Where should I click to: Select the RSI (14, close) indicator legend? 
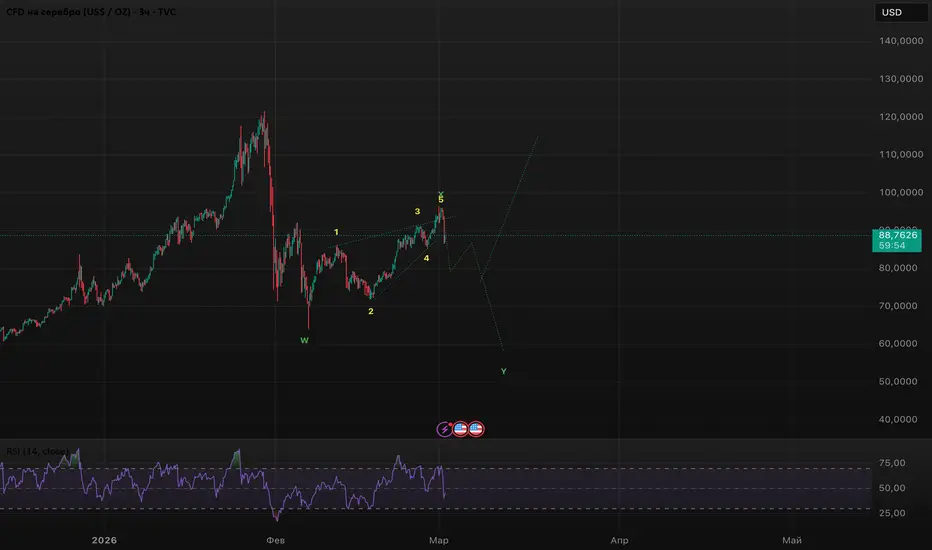pos(37,451)
